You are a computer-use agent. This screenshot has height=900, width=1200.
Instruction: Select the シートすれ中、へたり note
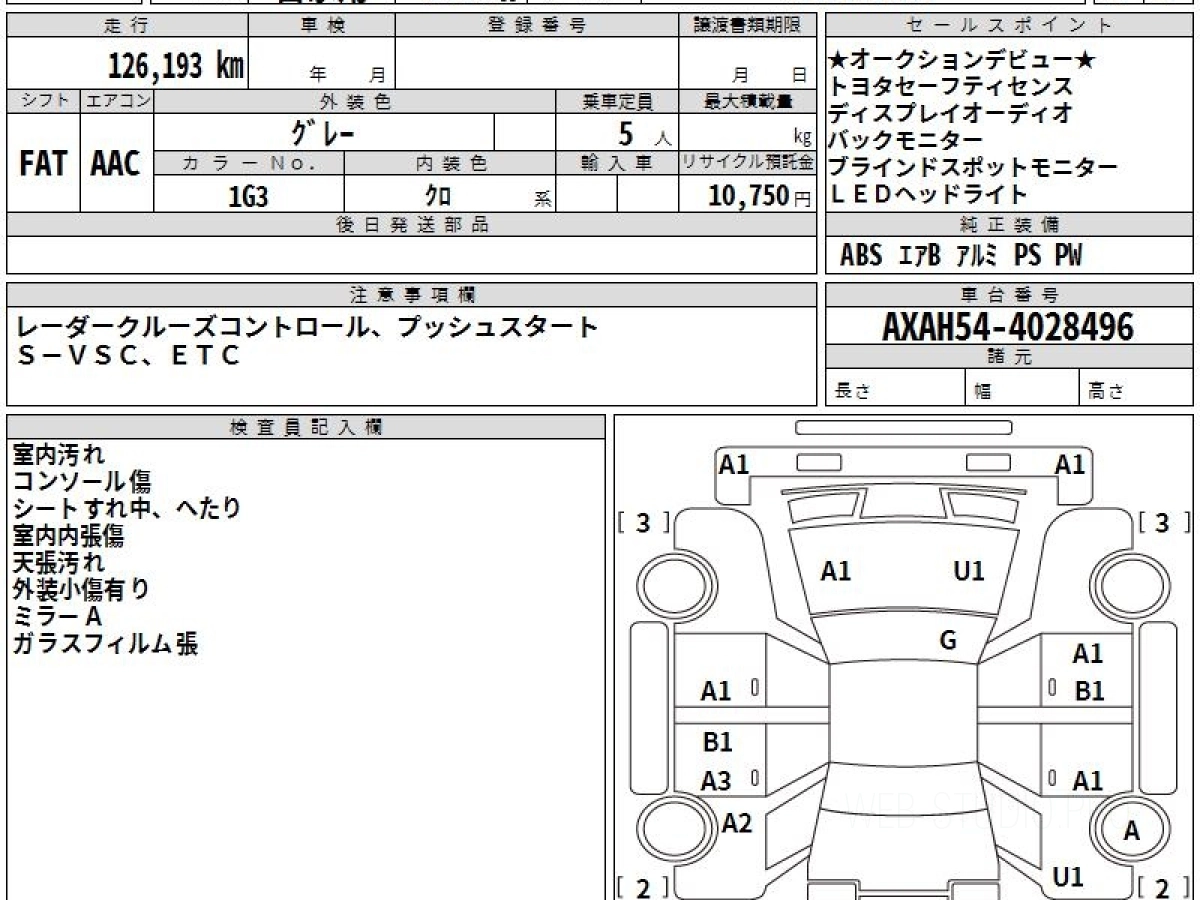click(127, 509)
